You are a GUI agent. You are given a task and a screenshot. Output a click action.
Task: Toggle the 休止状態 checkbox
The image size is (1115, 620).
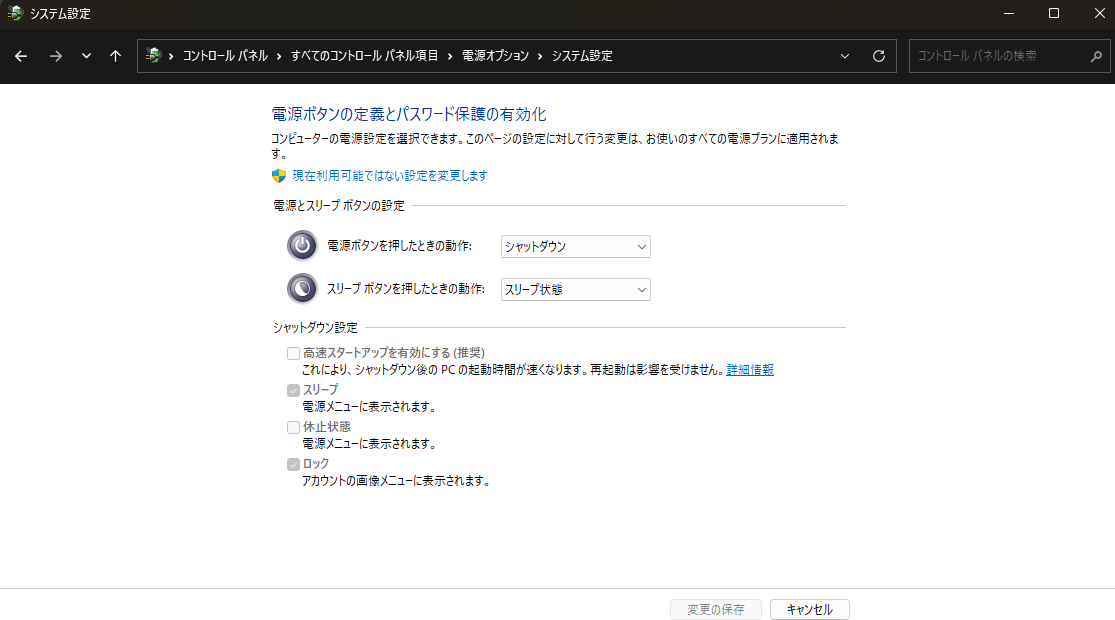[293, 427]
